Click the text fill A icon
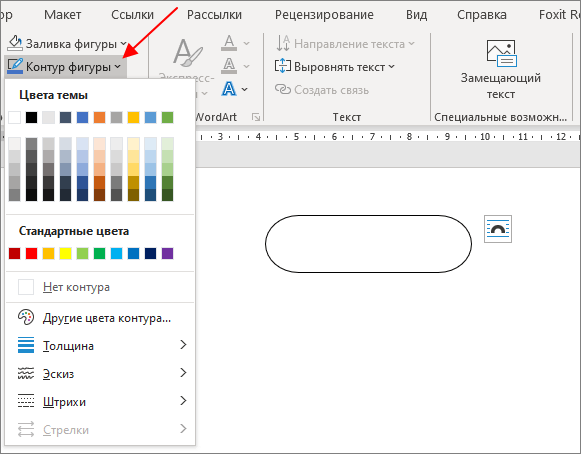Viewport: 581px width, 454px height. 229,43
